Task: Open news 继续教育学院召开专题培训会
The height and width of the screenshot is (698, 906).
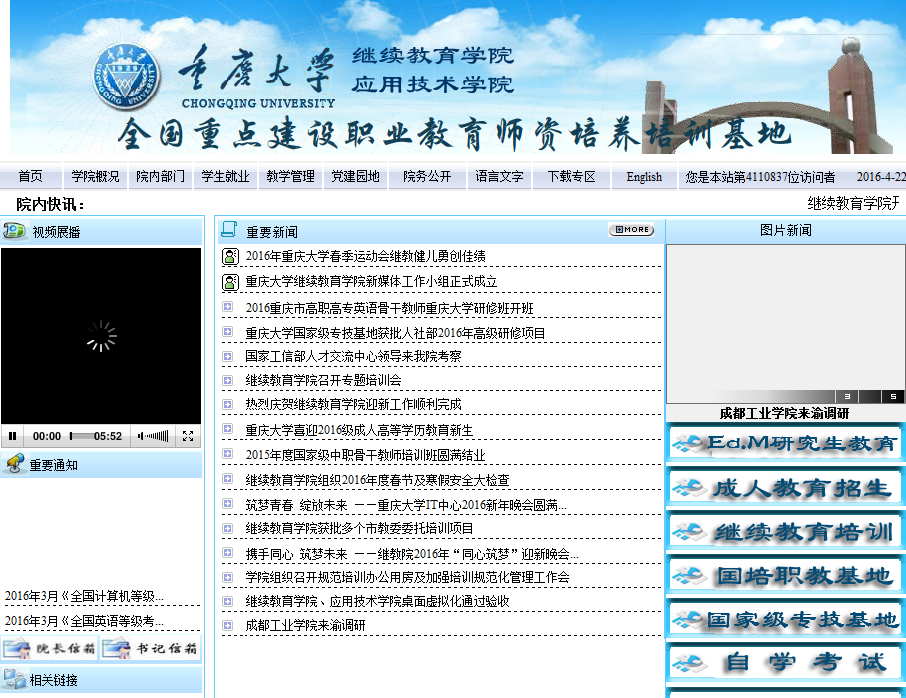Action: [323, 380]
